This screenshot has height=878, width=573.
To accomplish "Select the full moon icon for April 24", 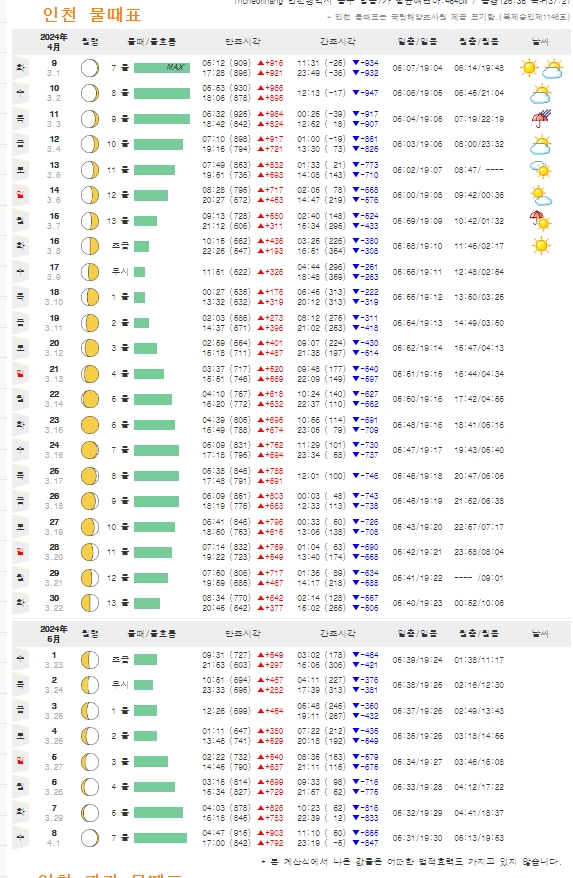I will click(x=90, y=450).
